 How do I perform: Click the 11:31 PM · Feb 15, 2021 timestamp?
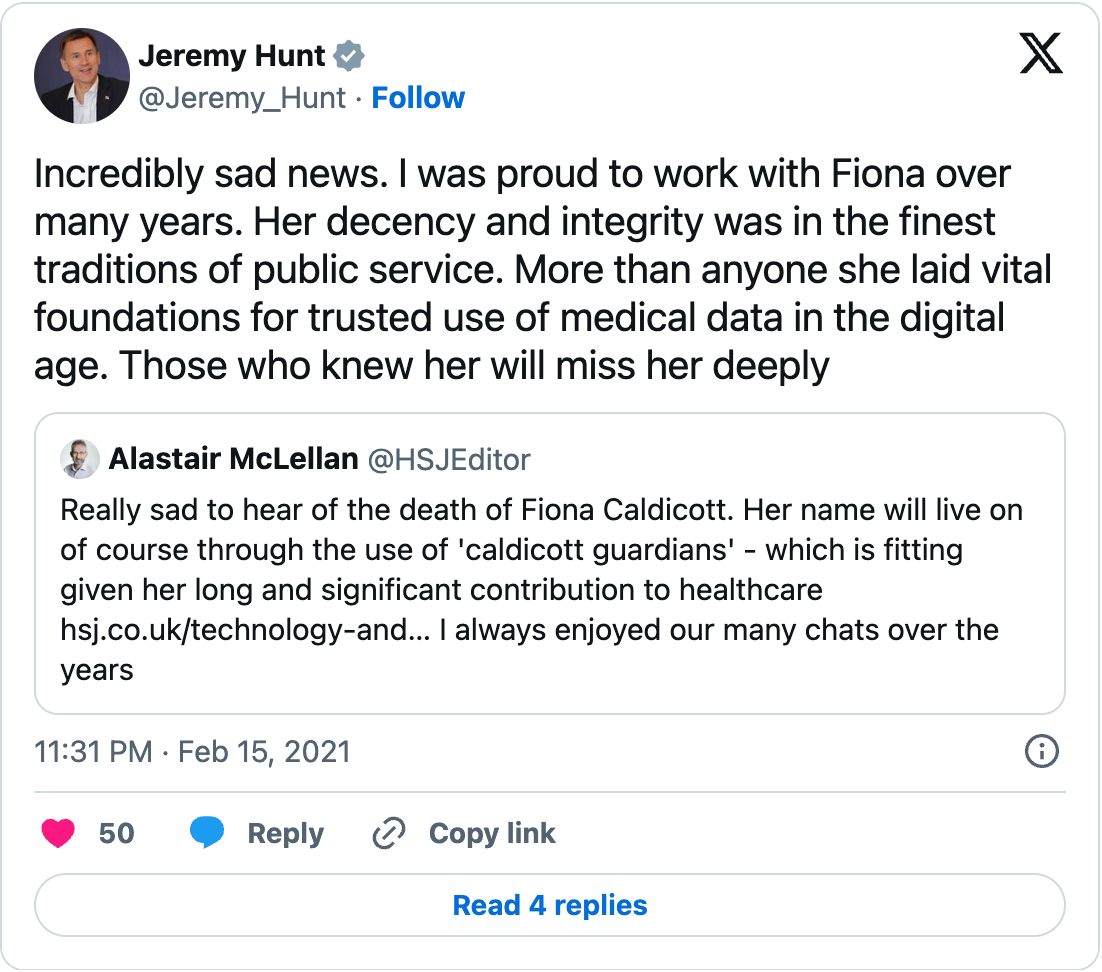193,751
